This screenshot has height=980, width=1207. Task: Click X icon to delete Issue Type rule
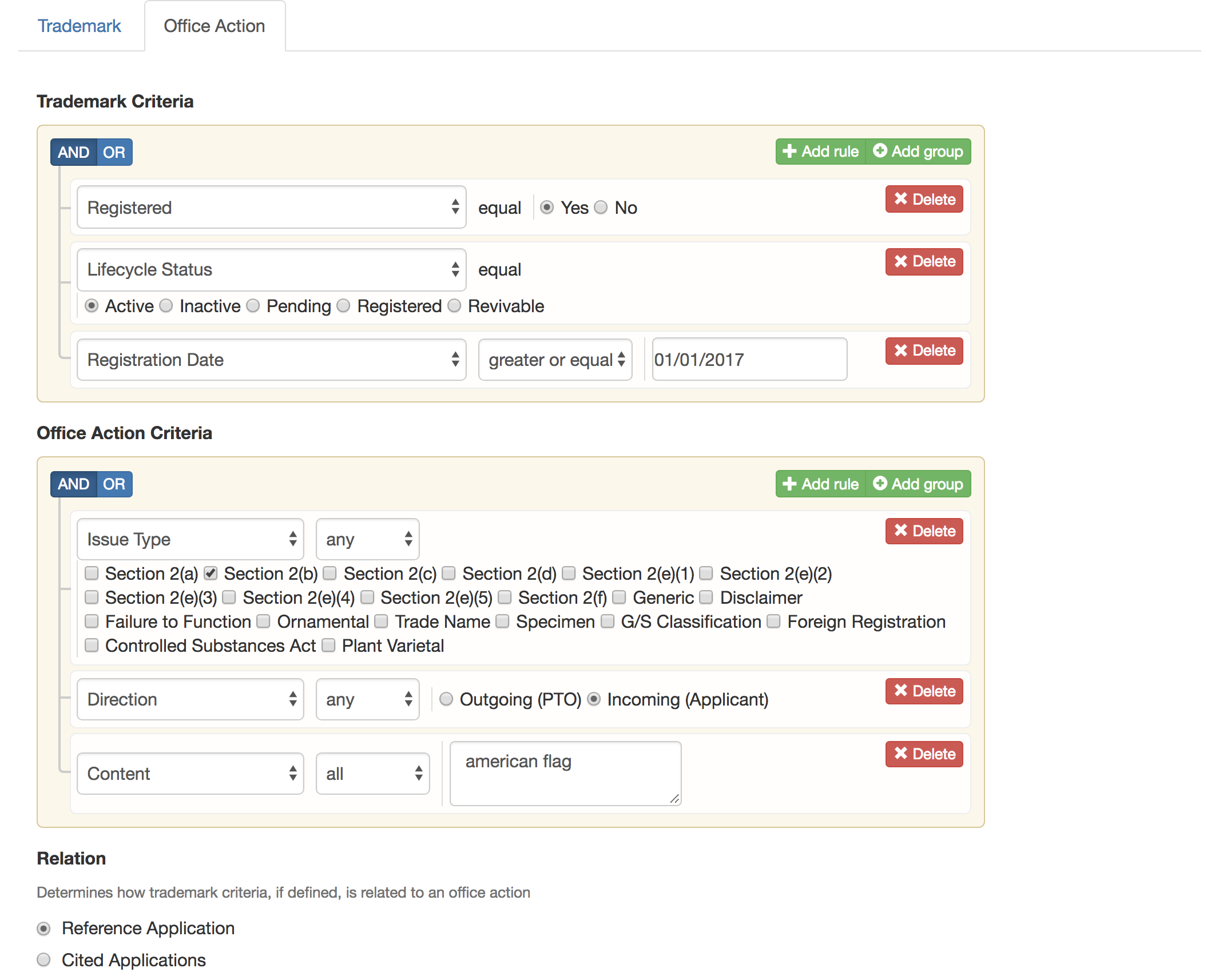901,531
